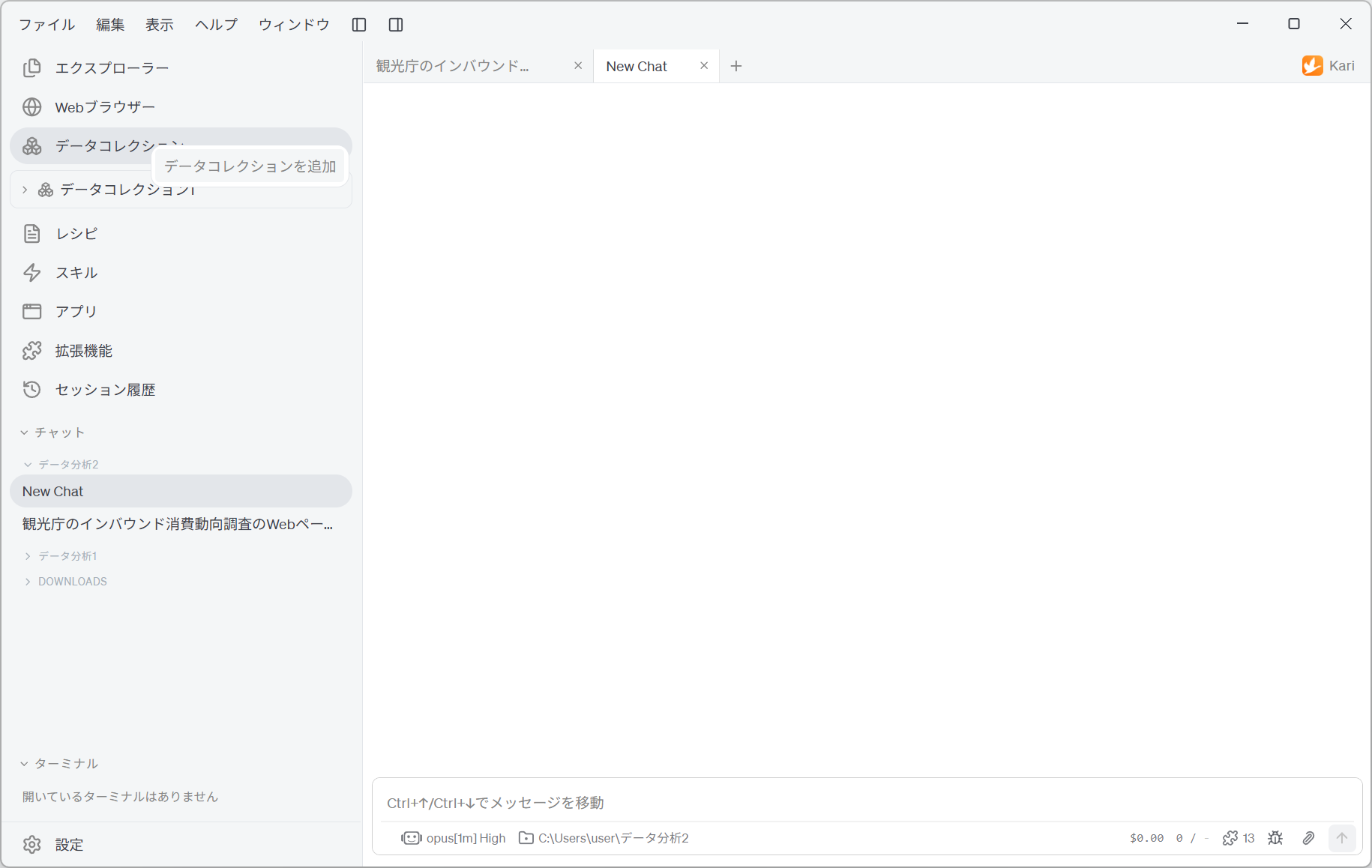1372x868 pixels.
Task: Open the 編集 menu
Action: click(110, 25)
